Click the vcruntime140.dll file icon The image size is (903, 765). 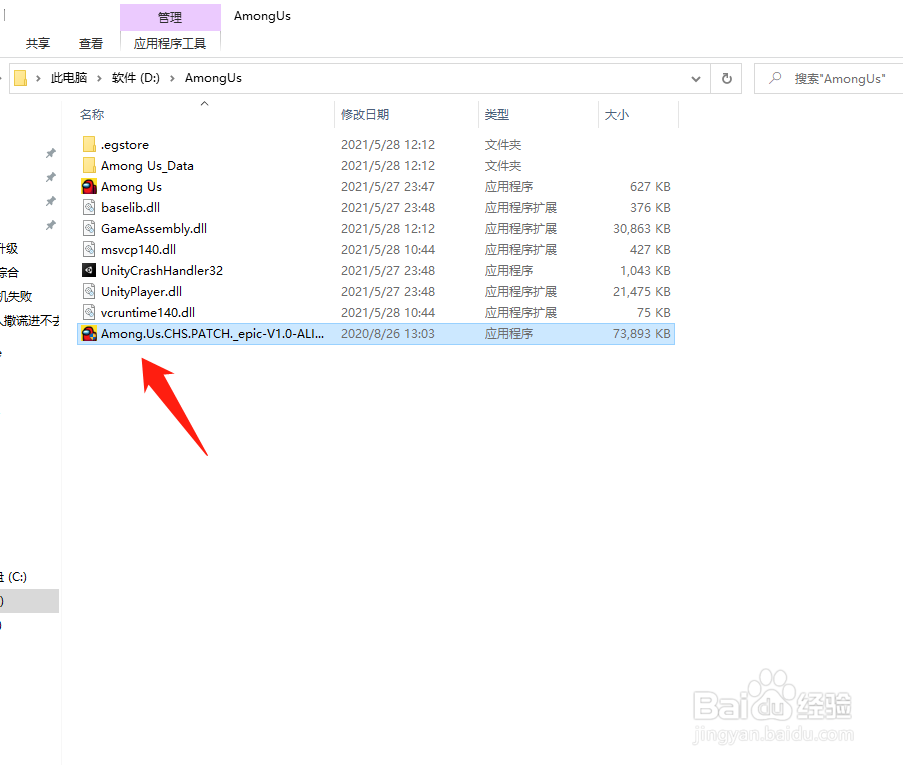(89, 312)
